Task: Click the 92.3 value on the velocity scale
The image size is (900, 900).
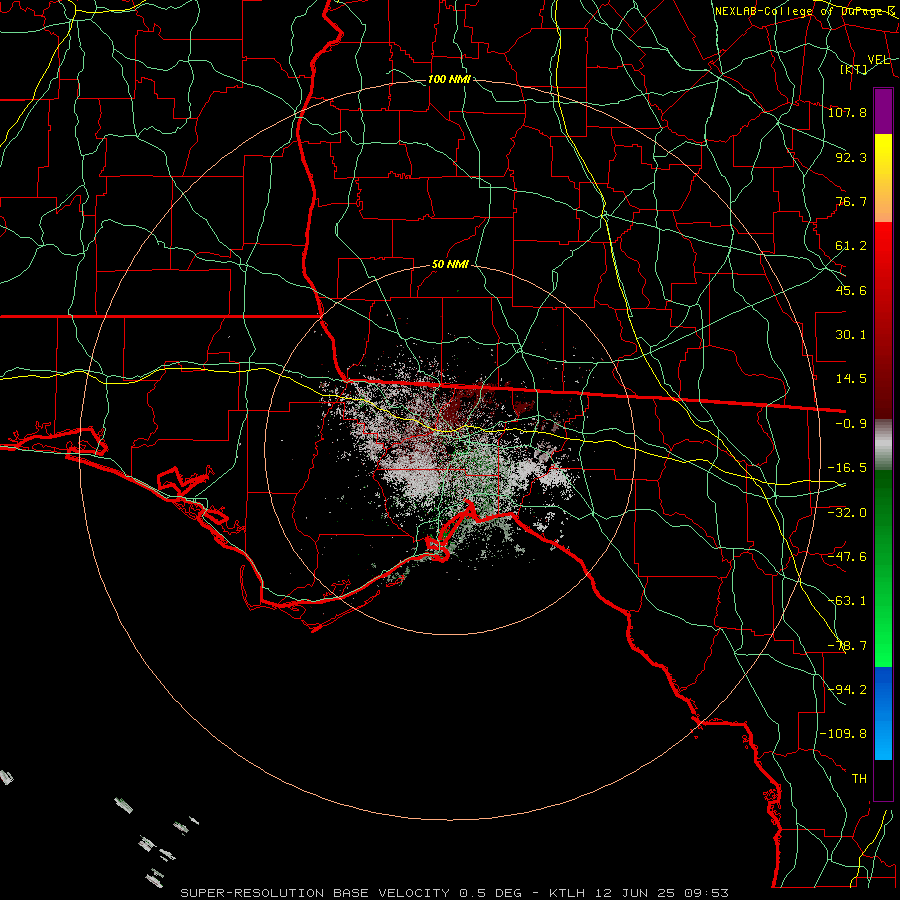Action: pyautogui.click(x=851, y=157)
